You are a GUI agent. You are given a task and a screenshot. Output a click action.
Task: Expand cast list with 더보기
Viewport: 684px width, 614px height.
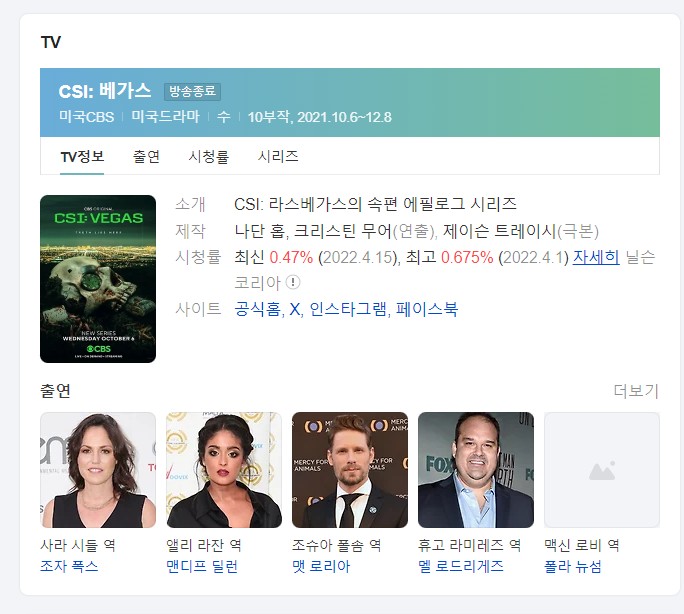coord(636,391)
